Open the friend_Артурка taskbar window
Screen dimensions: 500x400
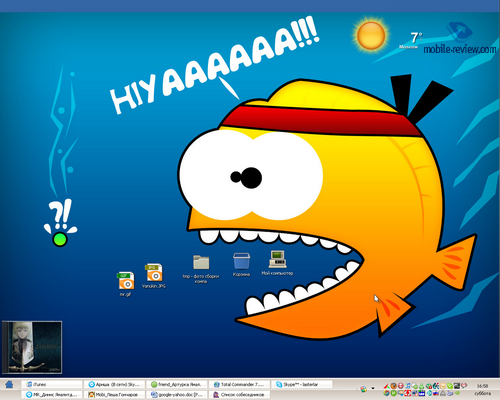pyautogui.click(x=177, y=384)
